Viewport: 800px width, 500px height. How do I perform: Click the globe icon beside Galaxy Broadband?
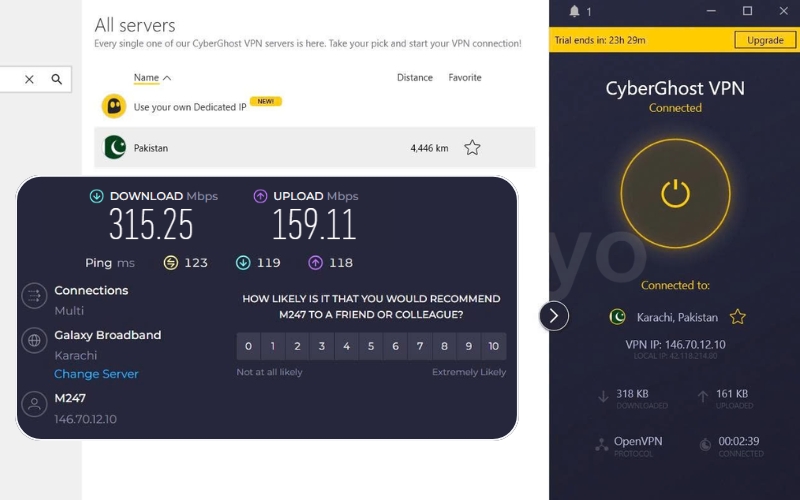pyautogui.click(x=34, y=340)
